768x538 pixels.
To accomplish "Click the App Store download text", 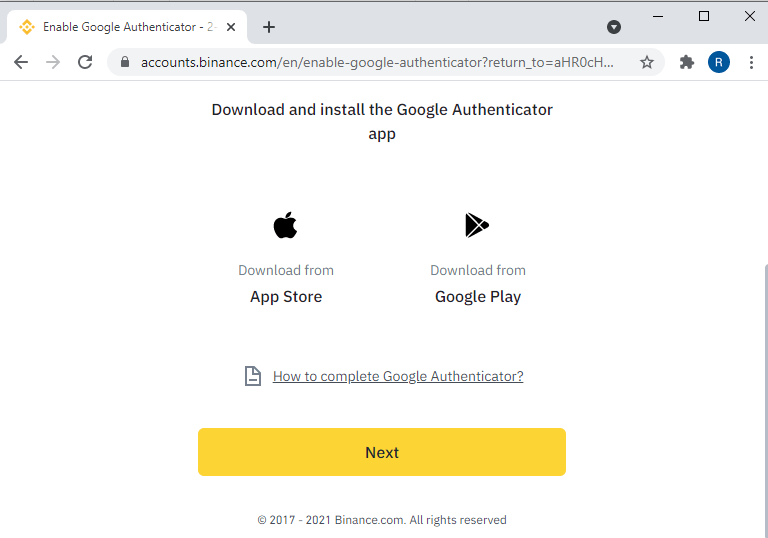I will click(x=286, y=296).
